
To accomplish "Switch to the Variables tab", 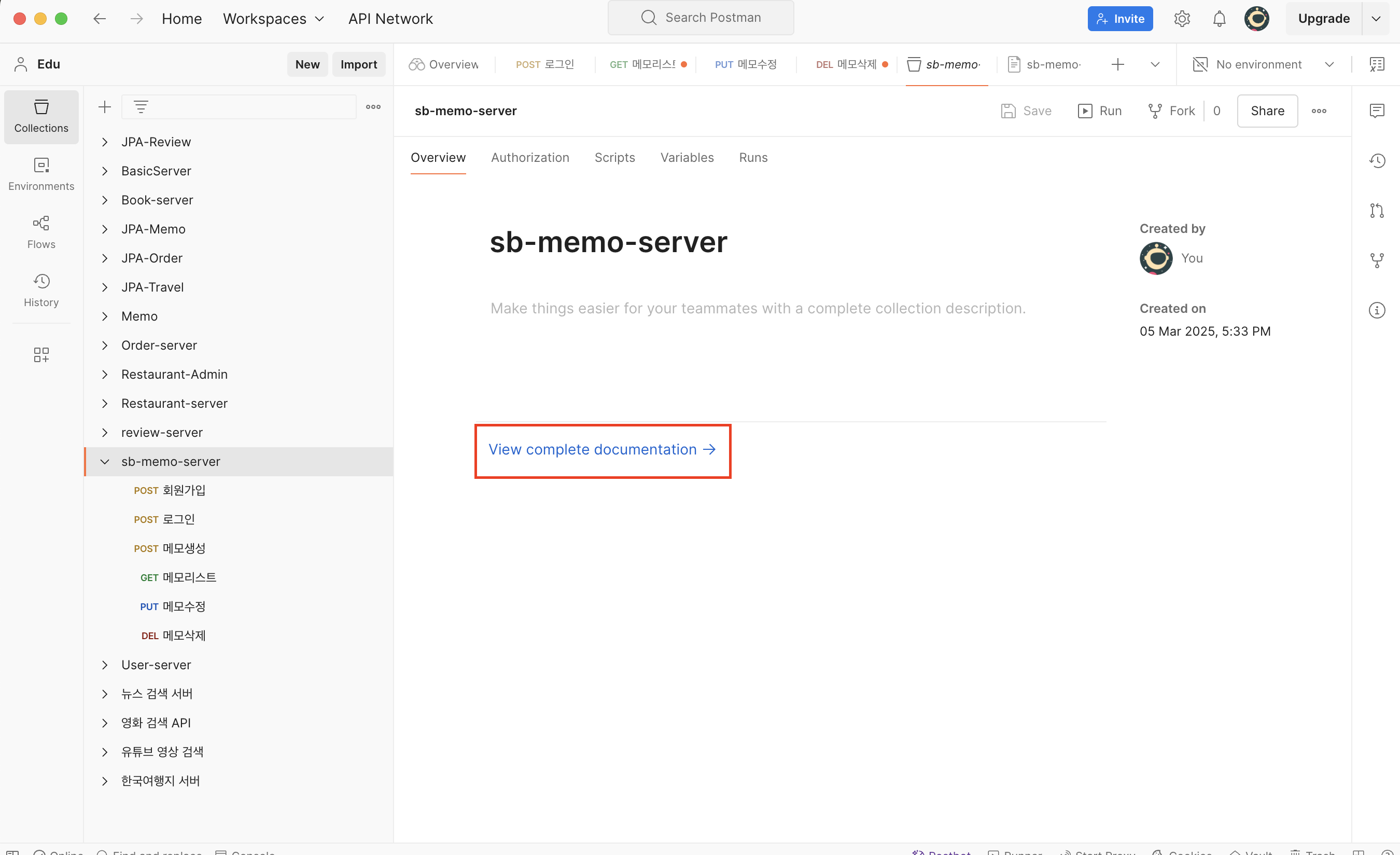I will (687, 158).
